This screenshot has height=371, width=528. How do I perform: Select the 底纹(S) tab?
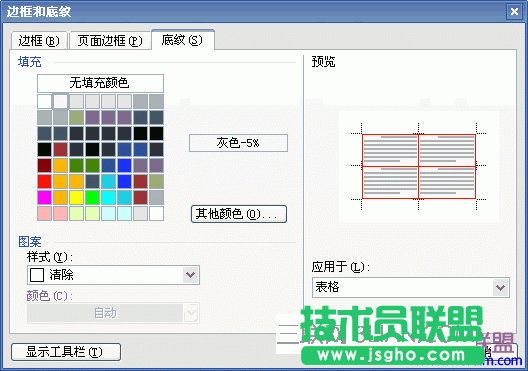tap(182, 40)
